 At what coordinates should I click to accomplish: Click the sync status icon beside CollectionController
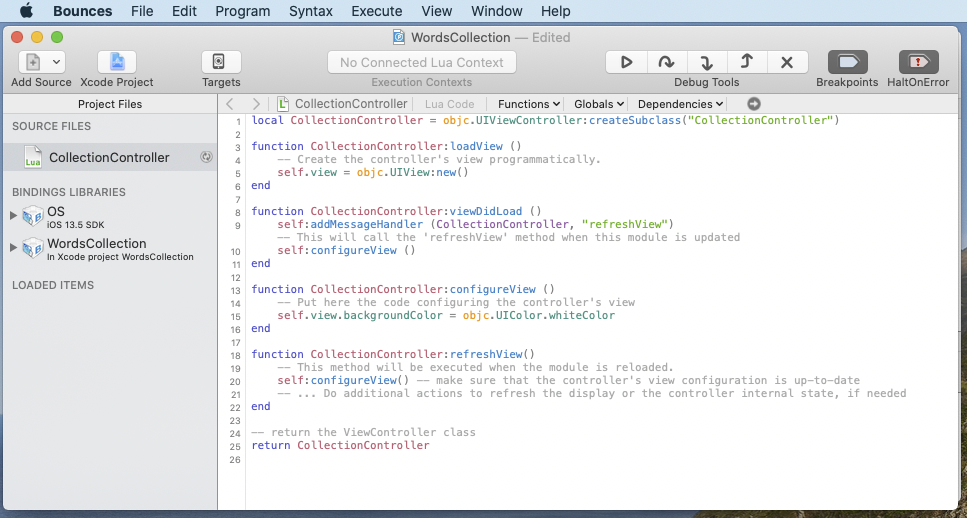[x=207, y=157]
